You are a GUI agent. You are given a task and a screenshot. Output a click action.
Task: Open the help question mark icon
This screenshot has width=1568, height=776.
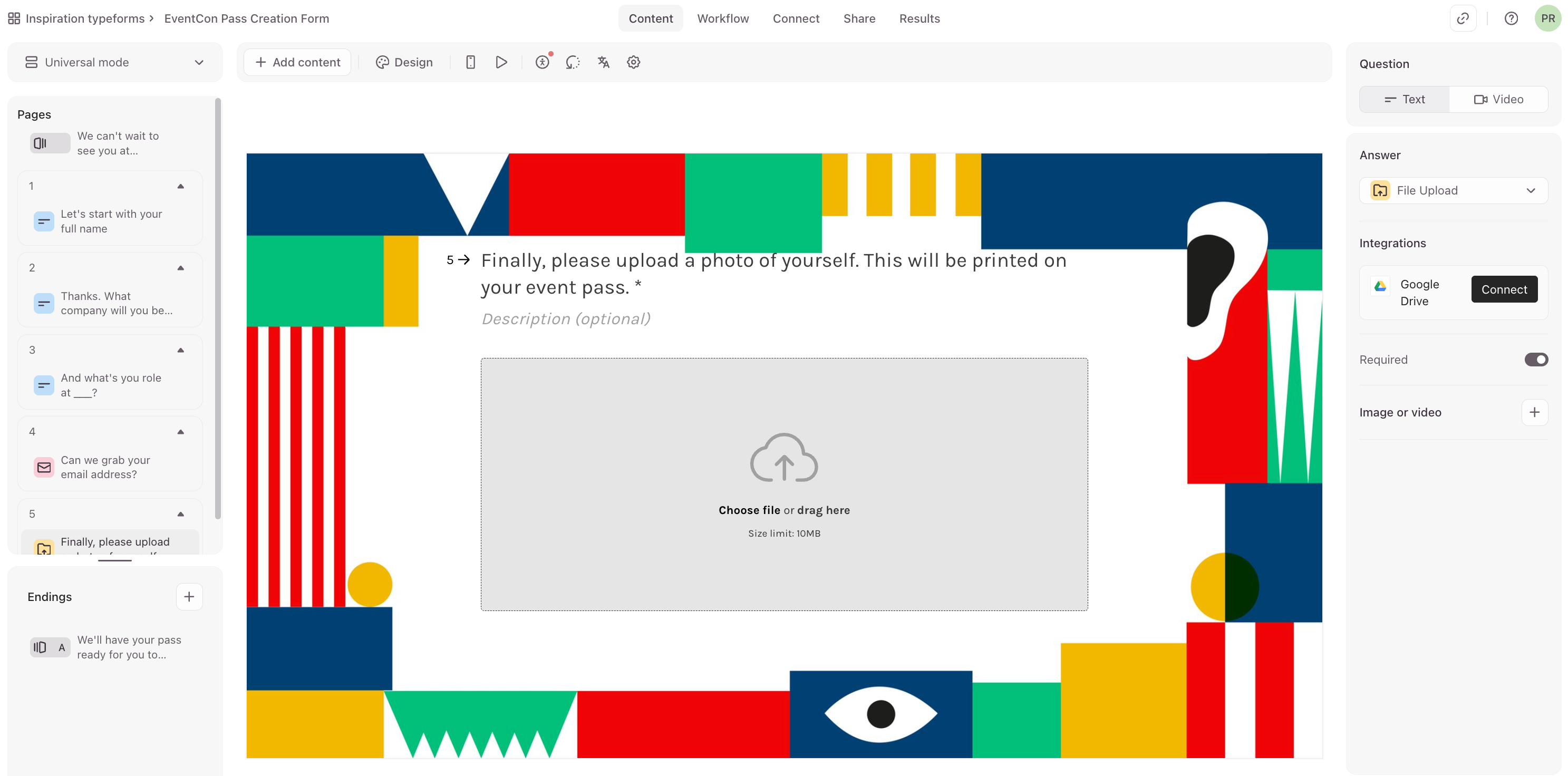(x=1511, y=18)
